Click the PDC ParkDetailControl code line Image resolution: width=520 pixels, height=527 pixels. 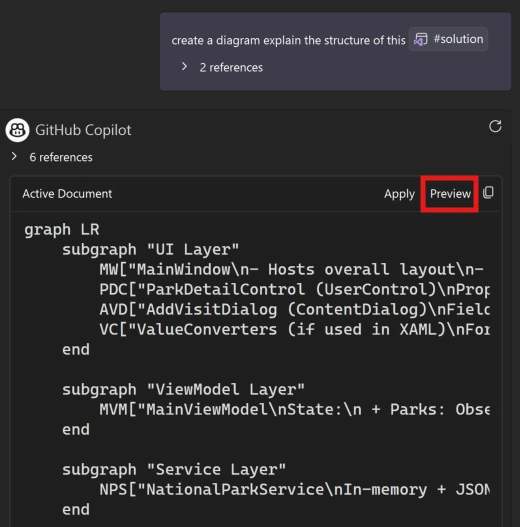tap(294, 290)
